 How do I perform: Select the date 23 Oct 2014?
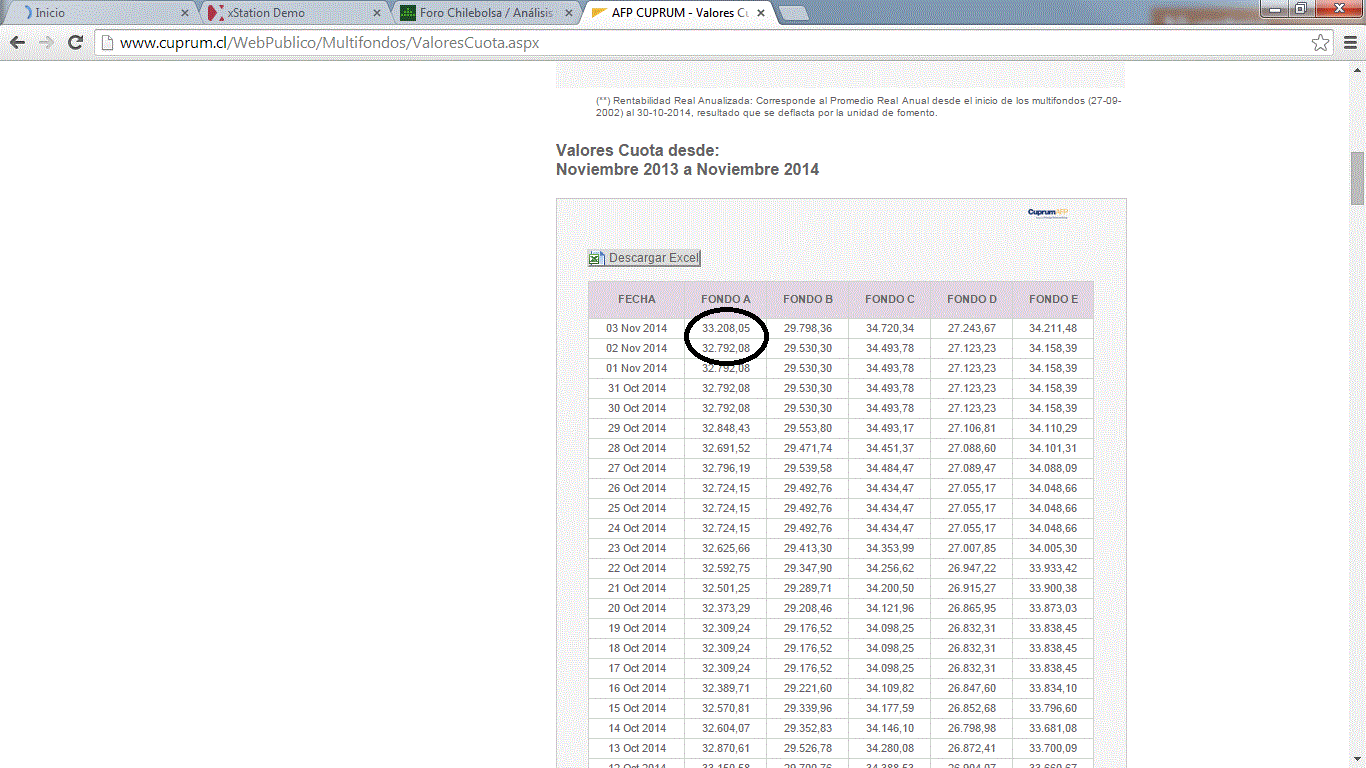pos(636,548)
